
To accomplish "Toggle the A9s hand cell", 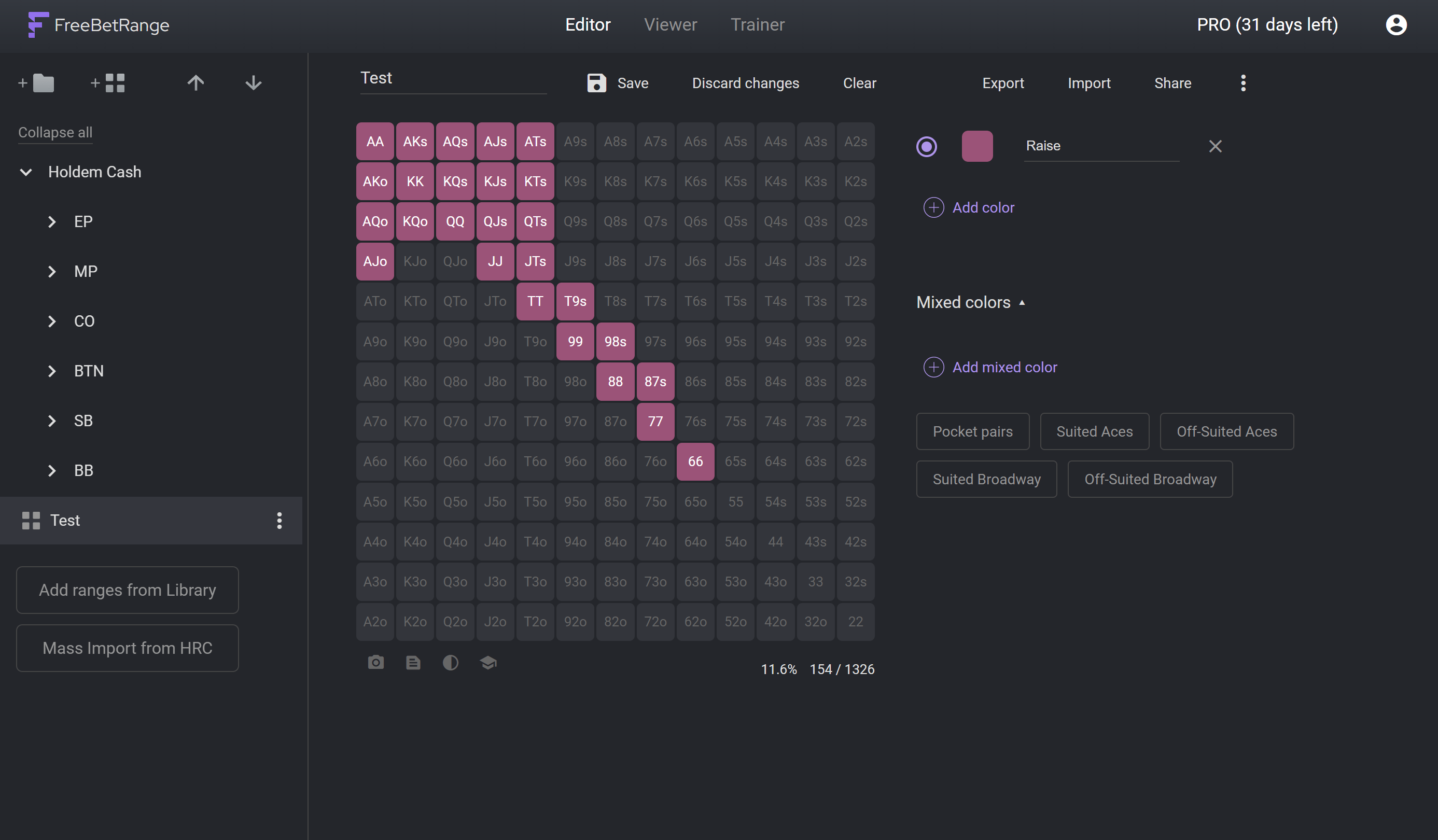I will [x=575, y=142].
